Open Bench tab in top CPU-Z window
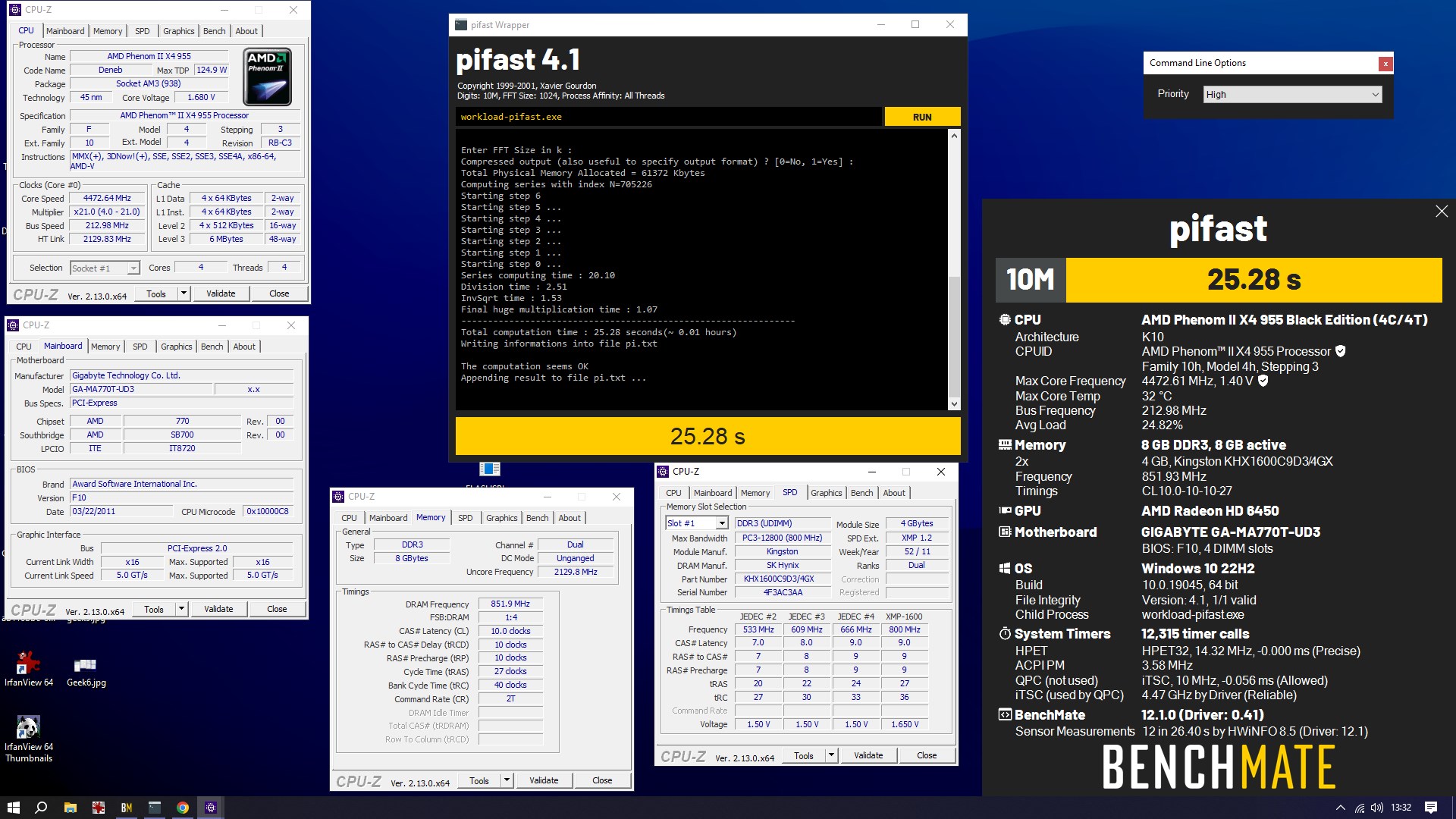 coord(215,31)
